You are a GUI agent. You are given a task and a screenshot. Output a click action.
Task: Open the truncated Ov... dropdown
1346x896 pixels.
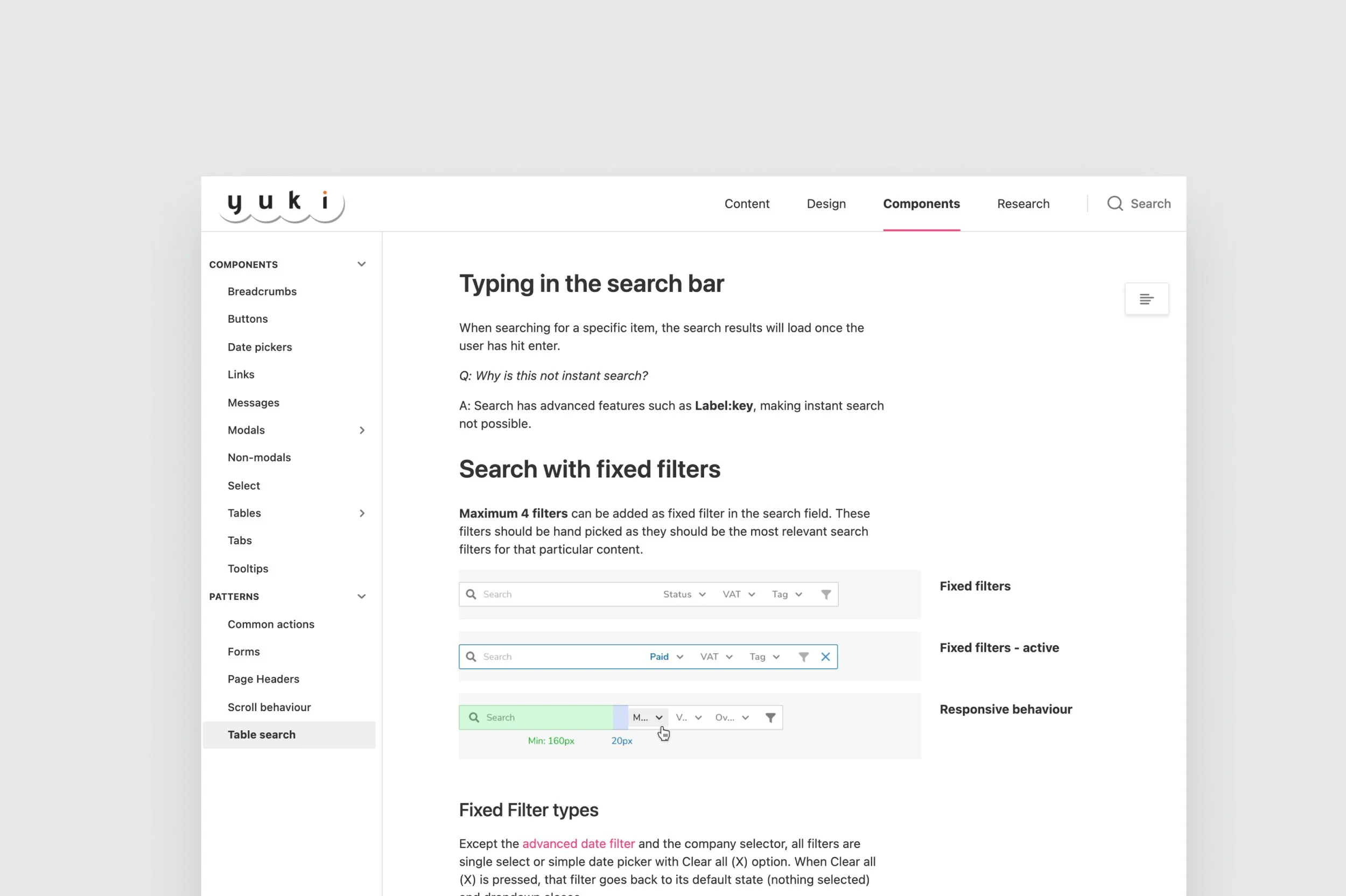coord(732,718)
